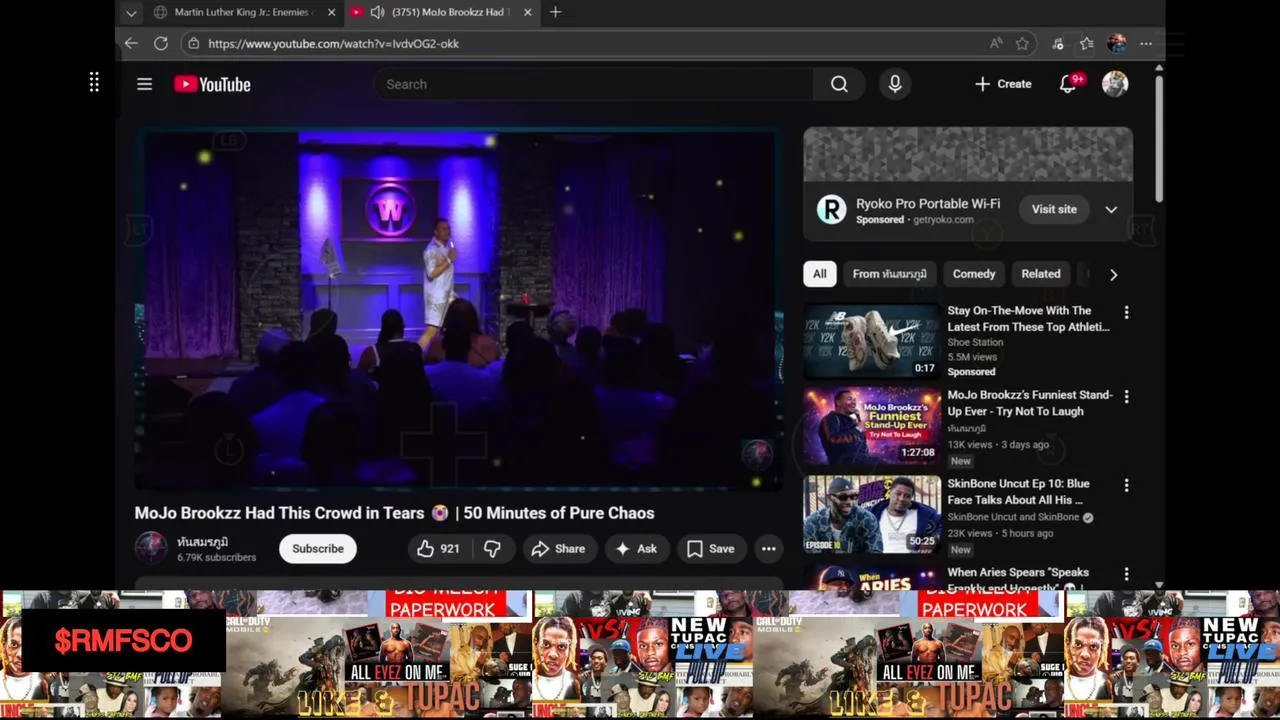Open SkinBone Uncut Ep 10 thumbnail

tap(871, 514)
